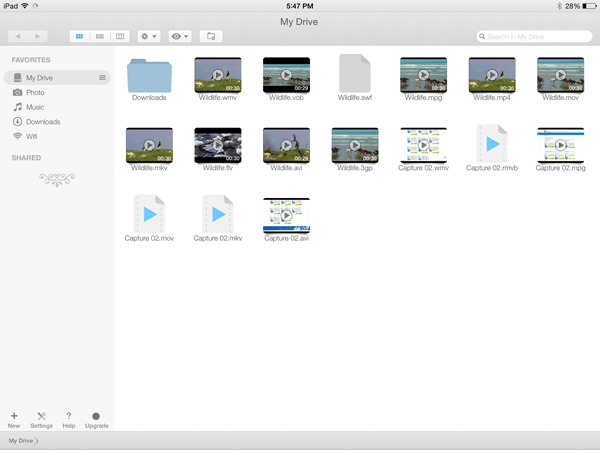Click the My Drive list handle icon

pos(102,77)
